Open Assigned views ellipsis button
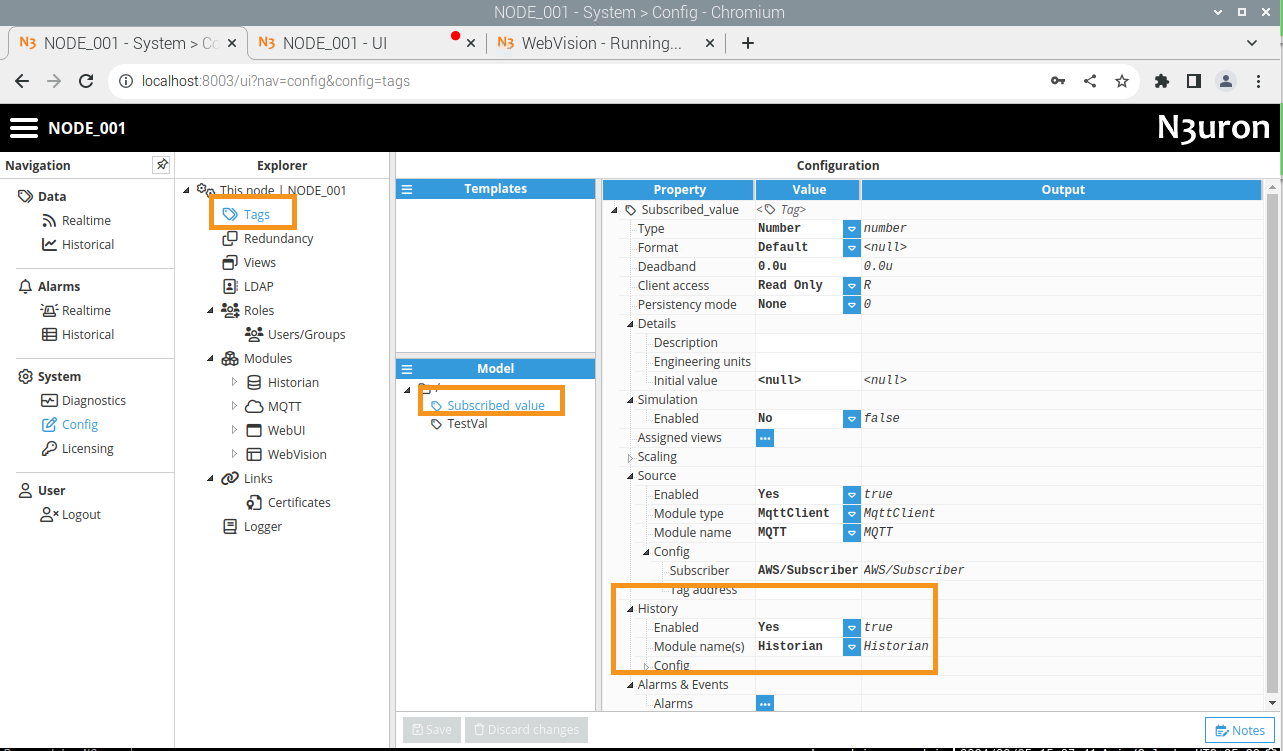 click(765, 438)
